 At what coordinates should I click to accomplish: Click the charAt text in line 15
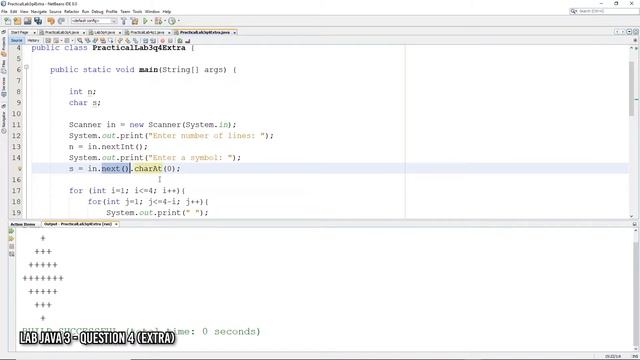coord(148,169)
